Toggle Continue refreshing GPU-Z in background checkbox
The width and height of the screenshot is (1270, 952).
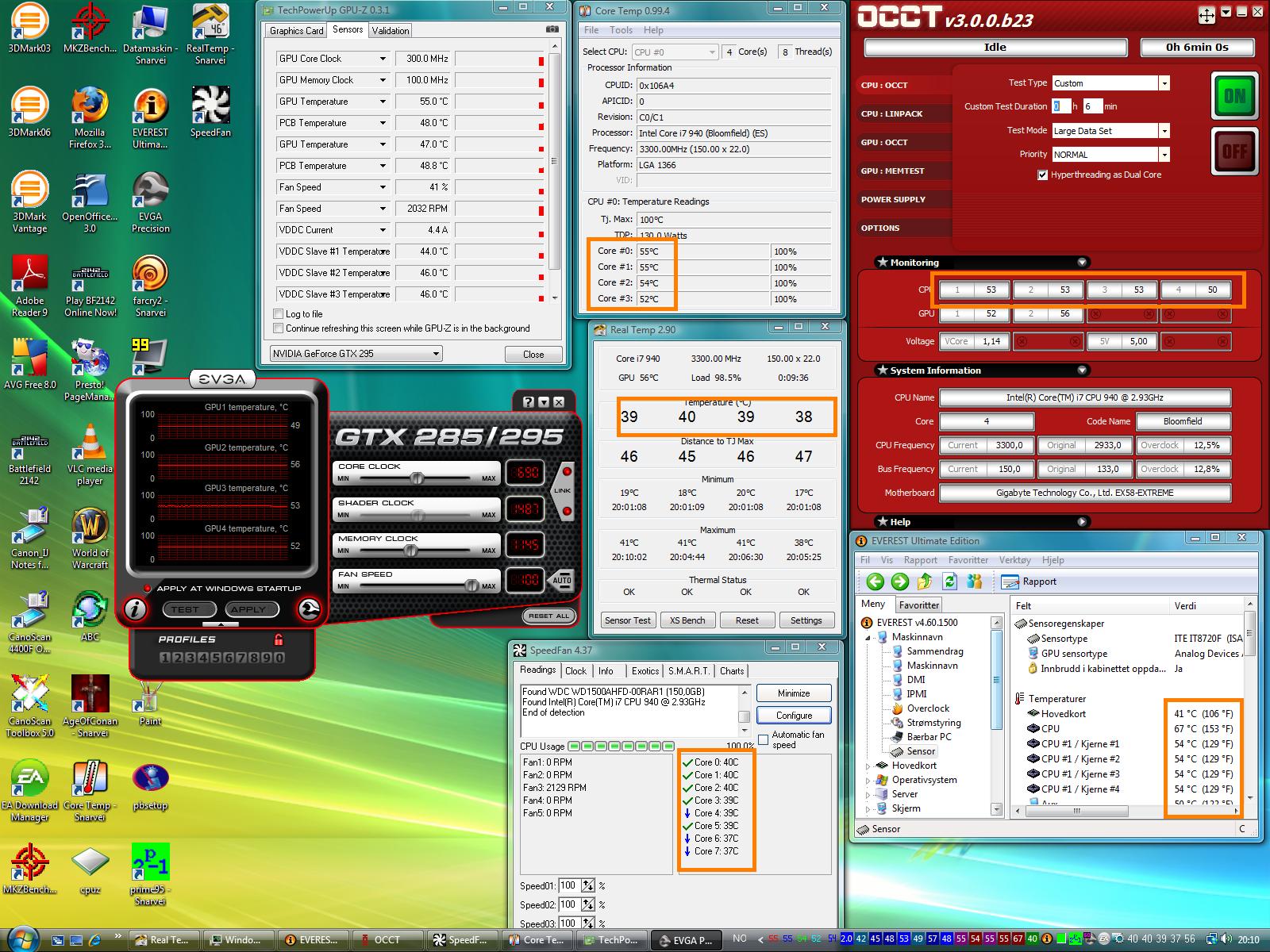pos(278,328)
